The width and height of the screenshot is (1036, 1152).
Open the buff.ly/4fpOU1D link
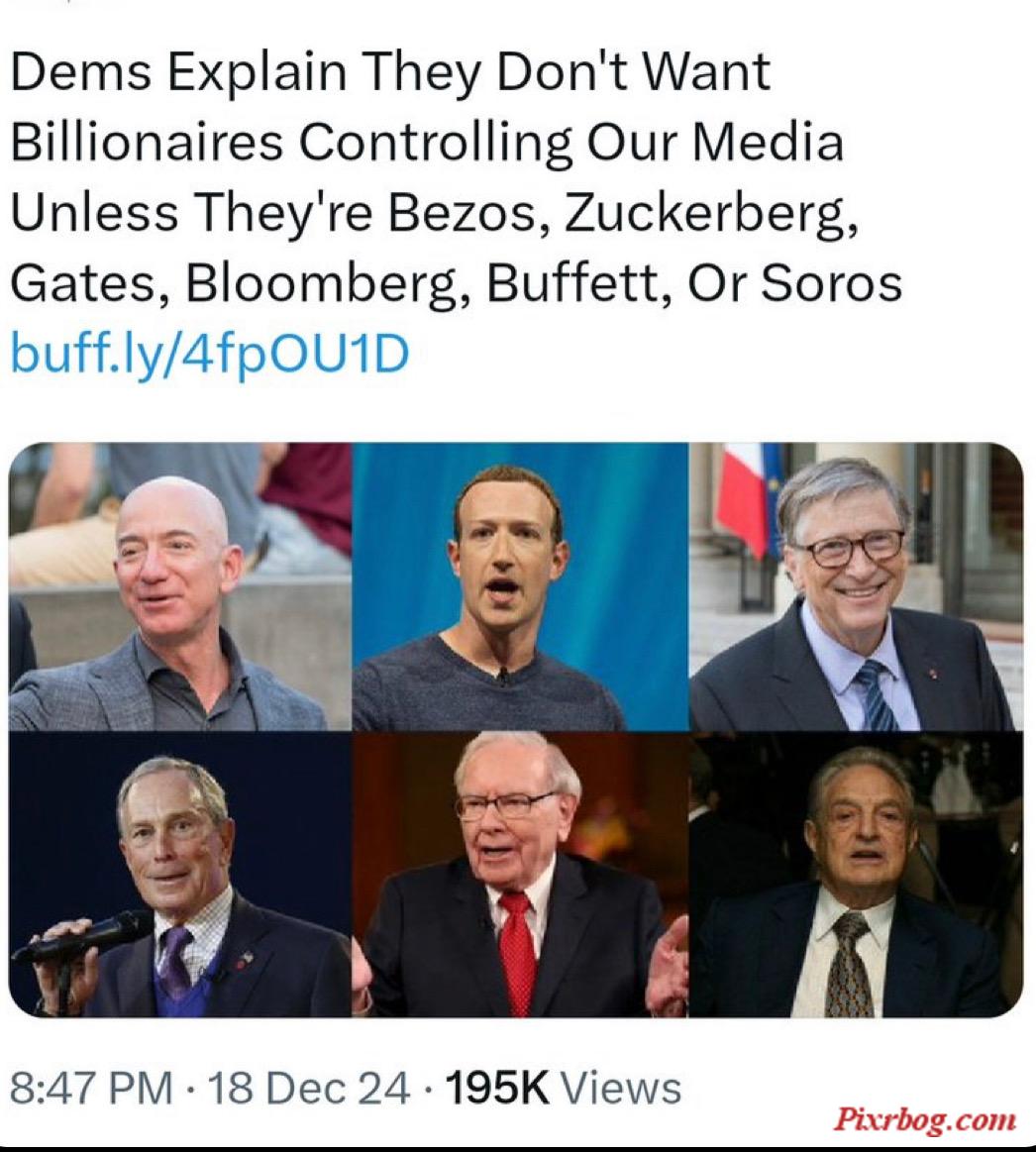209,355
